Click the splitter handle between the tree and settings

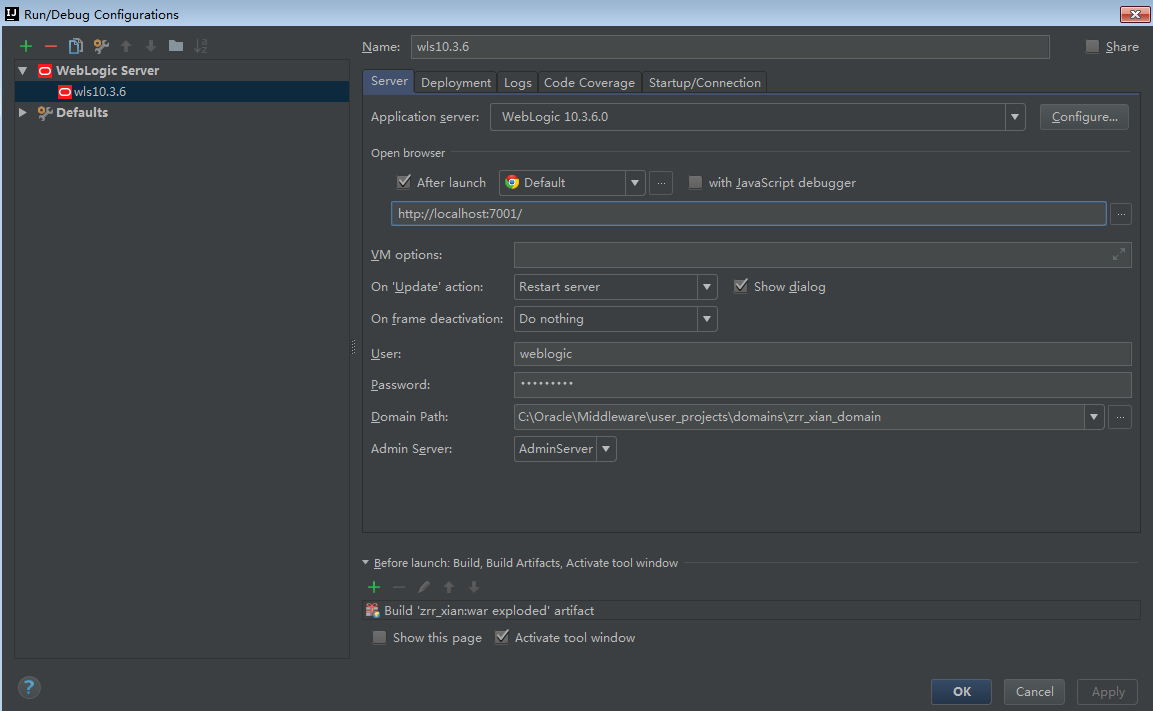click(354, 347)
